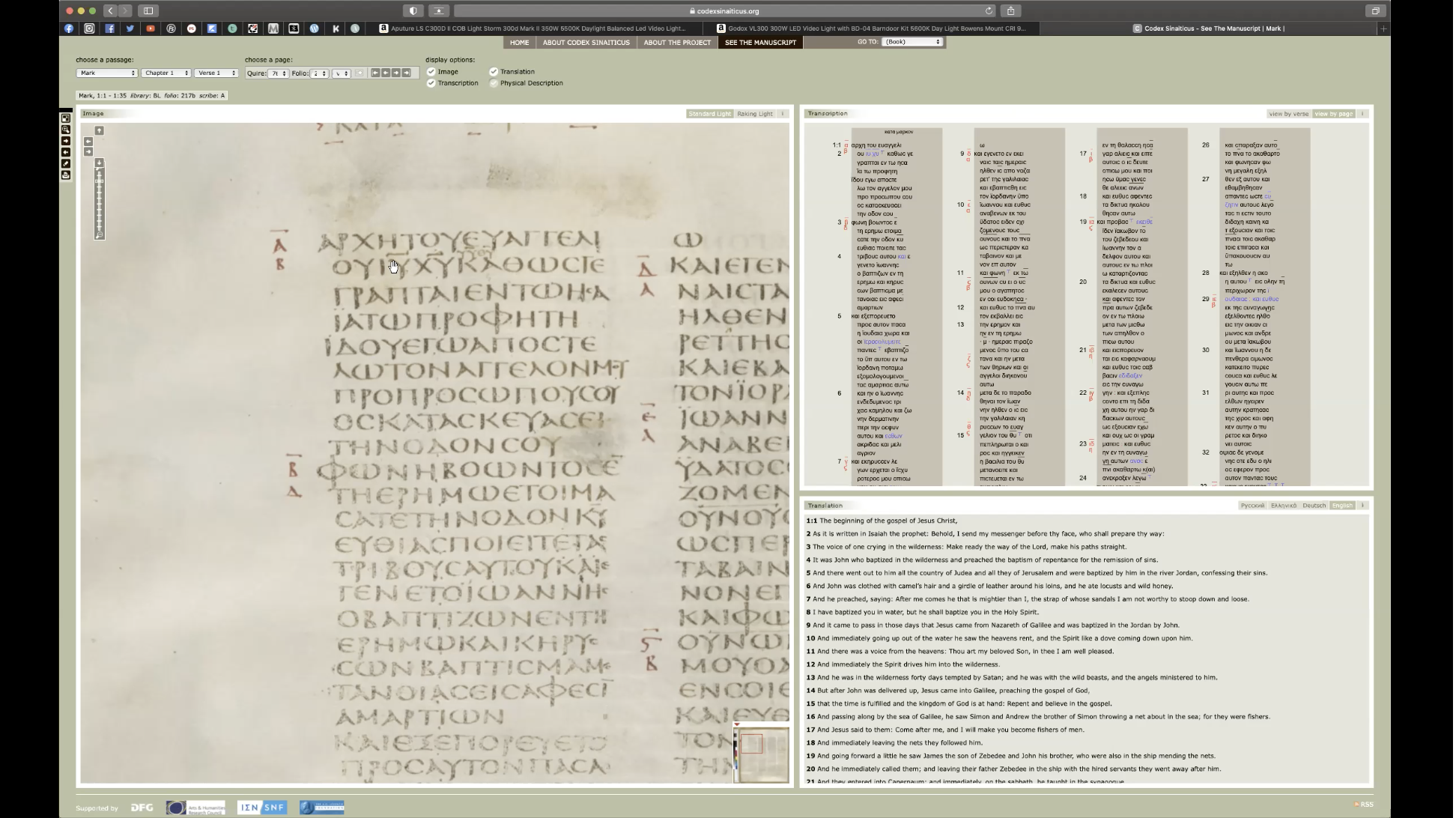Expand the GO TO Book dropdown

pos(911,42)
